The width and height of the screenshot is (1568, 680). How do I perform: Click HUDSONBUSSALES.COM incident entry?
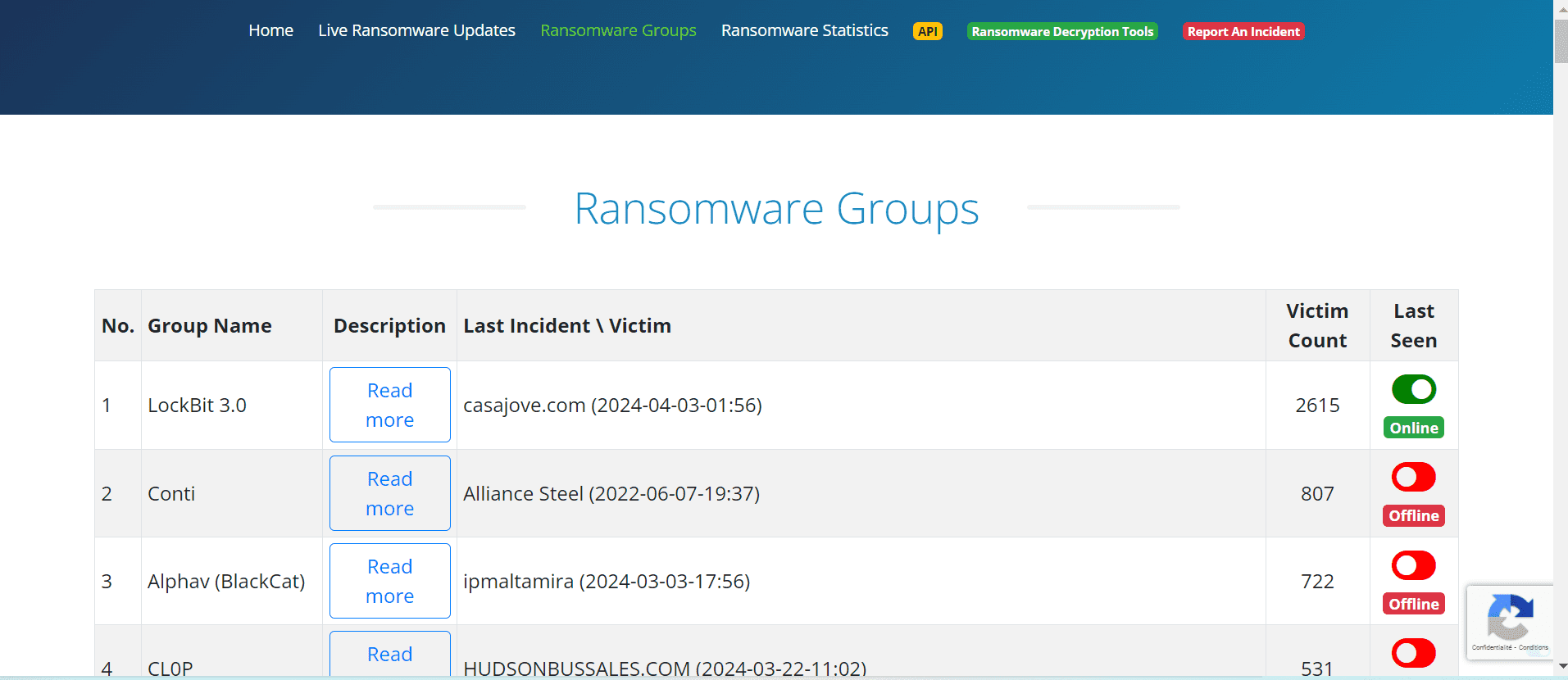665,668
